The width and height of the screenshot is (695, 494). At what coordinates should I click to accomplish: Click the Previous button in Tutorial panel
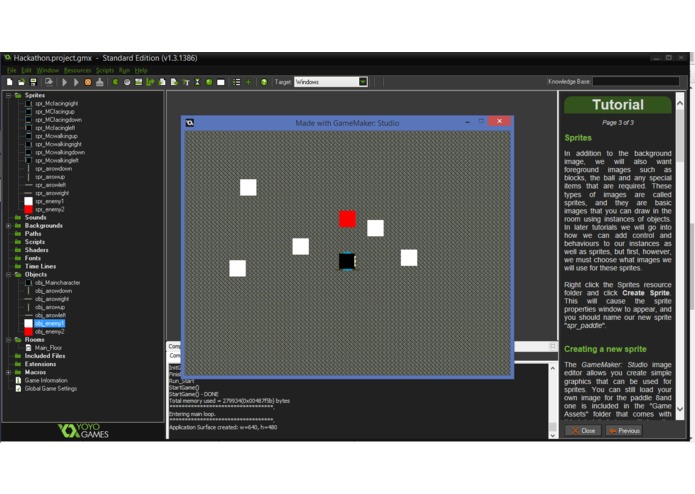coord(624,431)
